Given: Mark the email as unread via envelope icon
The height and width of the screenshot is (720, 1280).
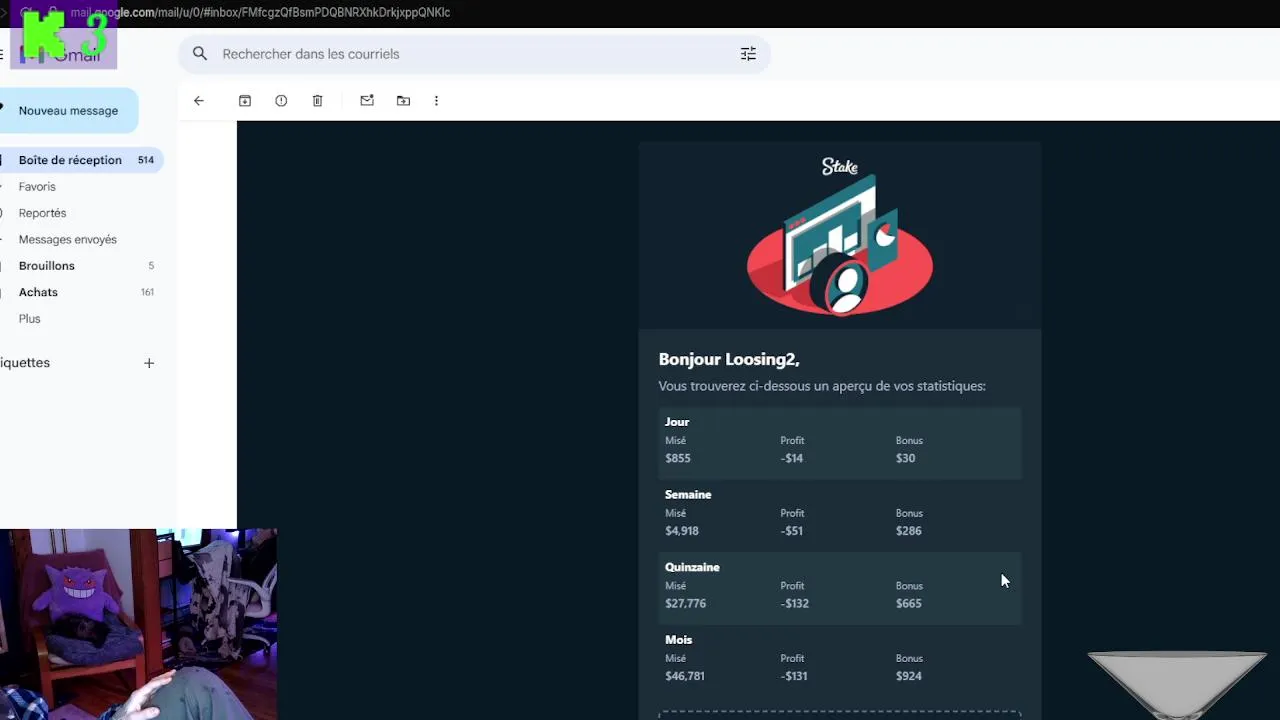Looking at the screenshot, I should pyautogui.click(x=367, y=101).
